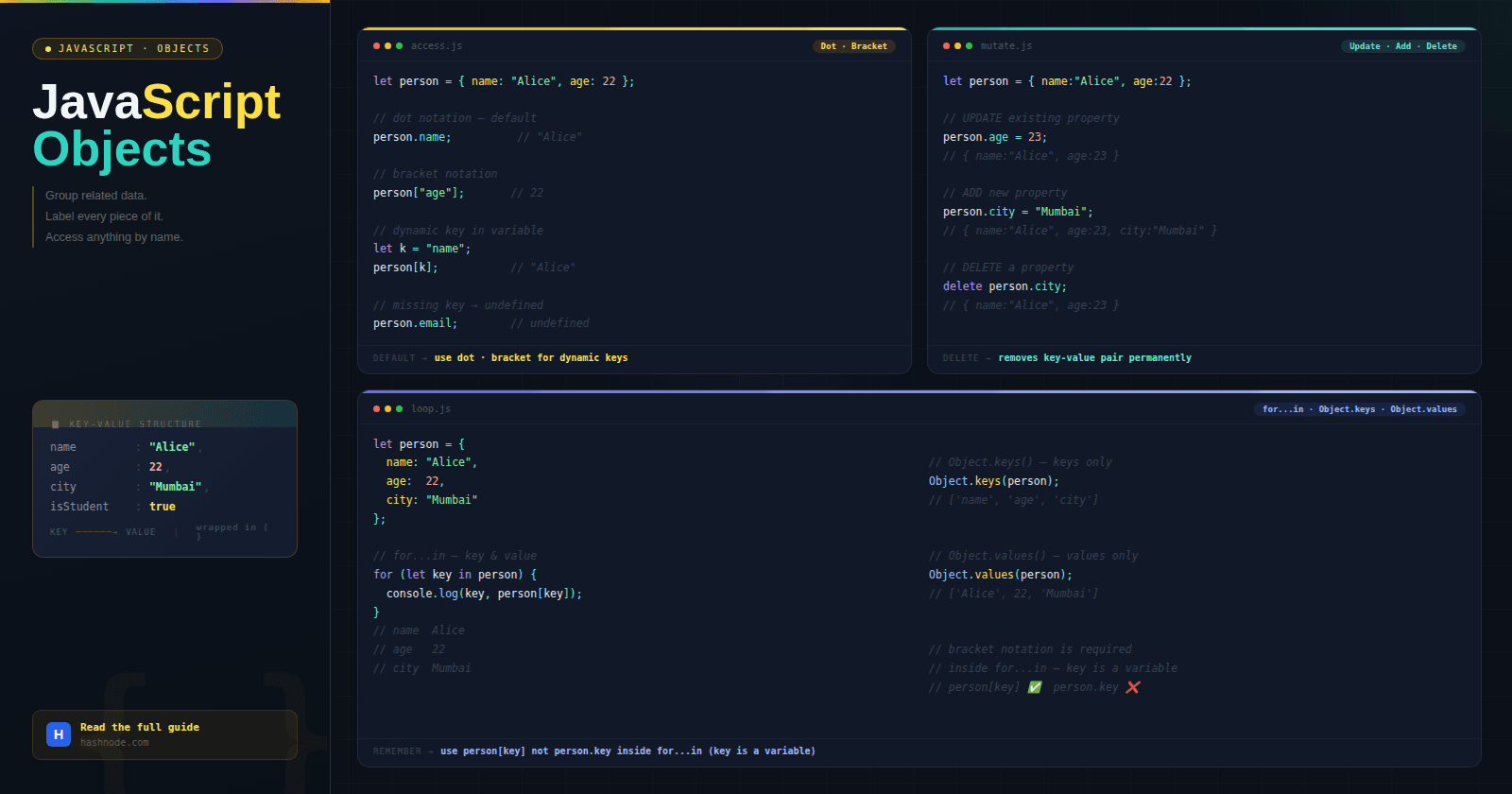Click the red dot in loop.js window
This screenshot has width=1512, height=794.
[376, 409]
